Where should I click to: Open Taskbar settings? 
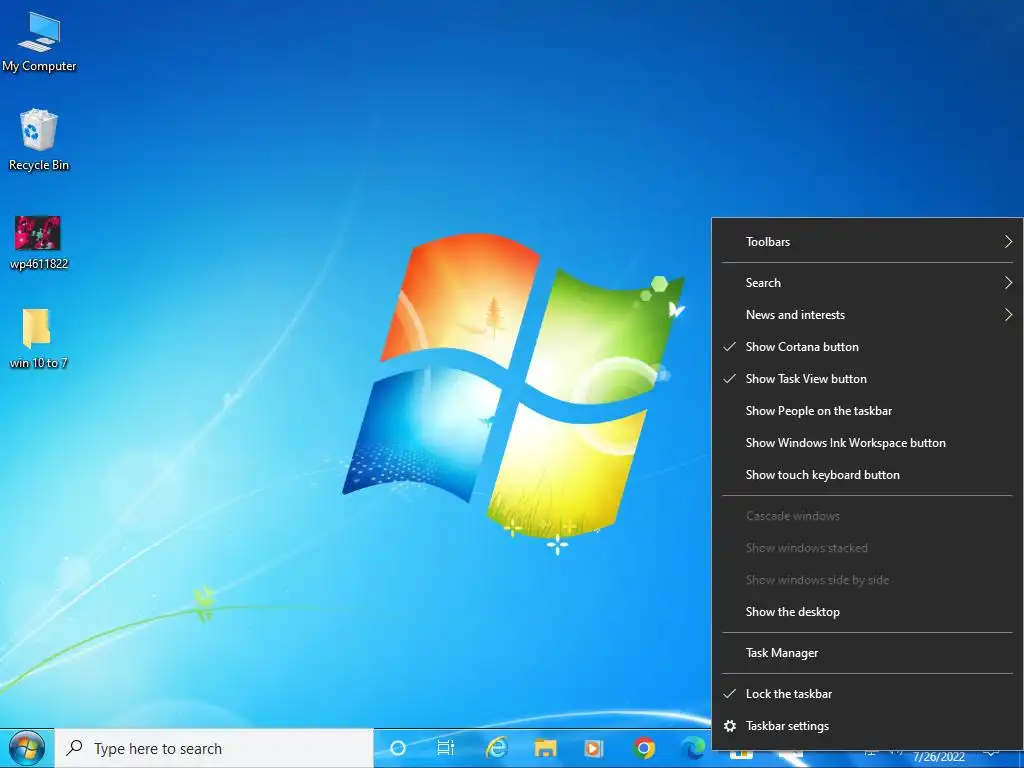[x=867, y=726]
